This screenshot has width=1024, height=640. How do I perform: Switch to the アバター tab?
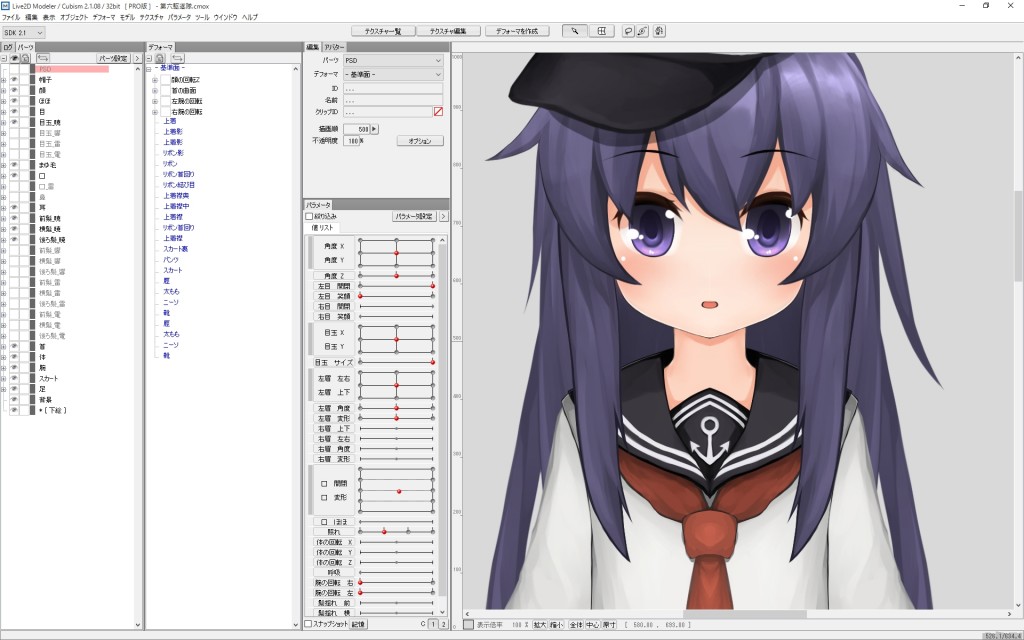pyautogui.click(x=334, y=48)
